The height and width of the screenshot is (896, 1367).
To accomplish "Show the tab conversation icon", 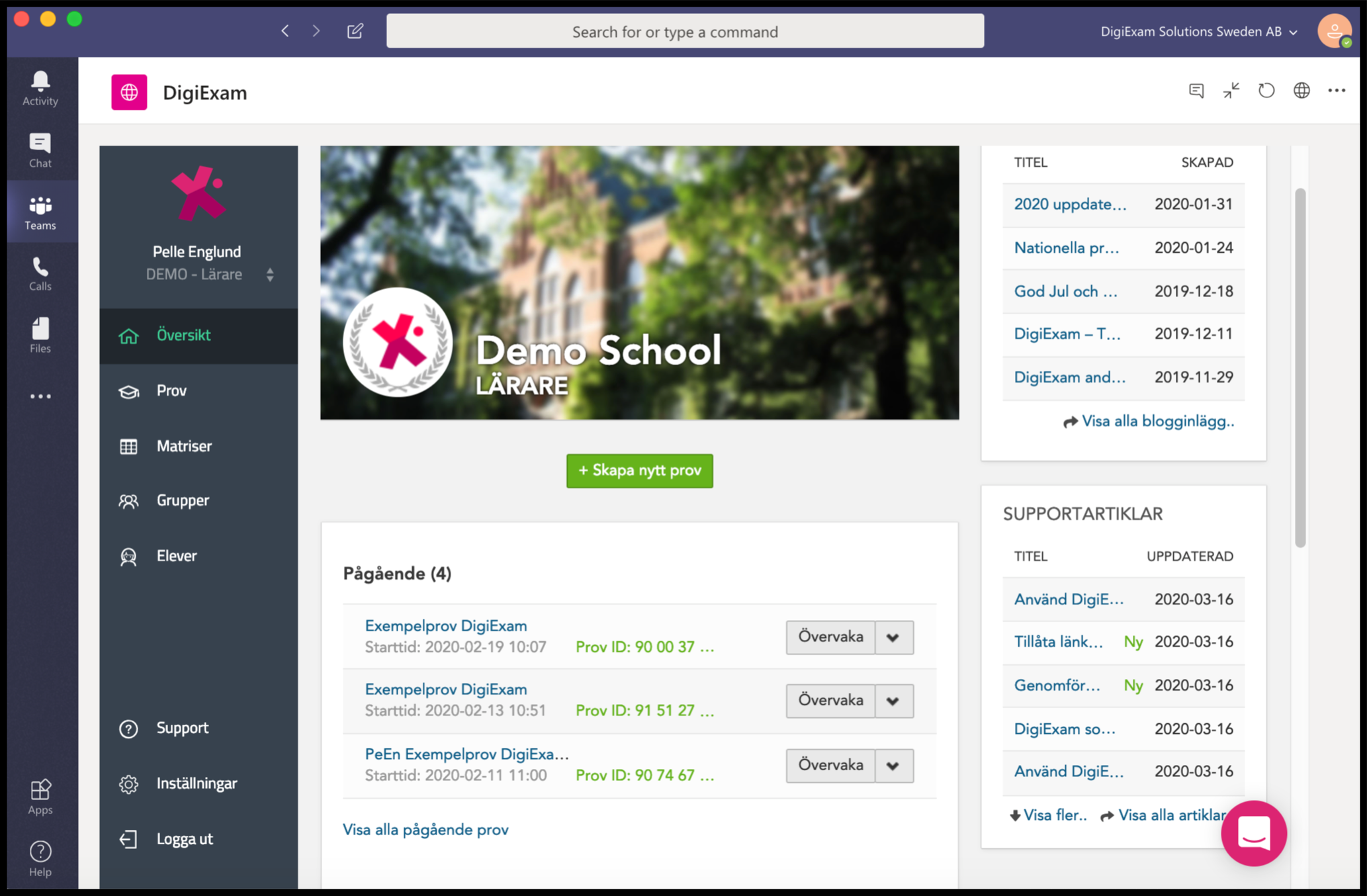I will point(1196,91).
